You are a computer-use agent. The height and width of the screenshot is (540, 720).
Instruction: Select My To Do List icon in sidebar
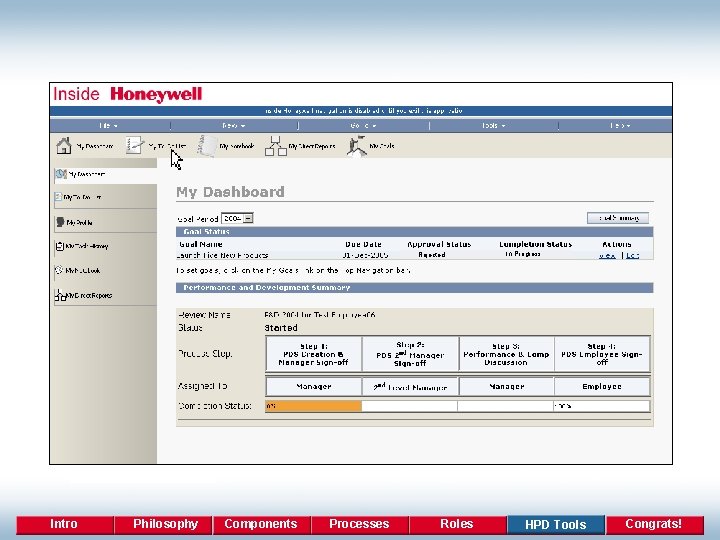tap(58, 197)
